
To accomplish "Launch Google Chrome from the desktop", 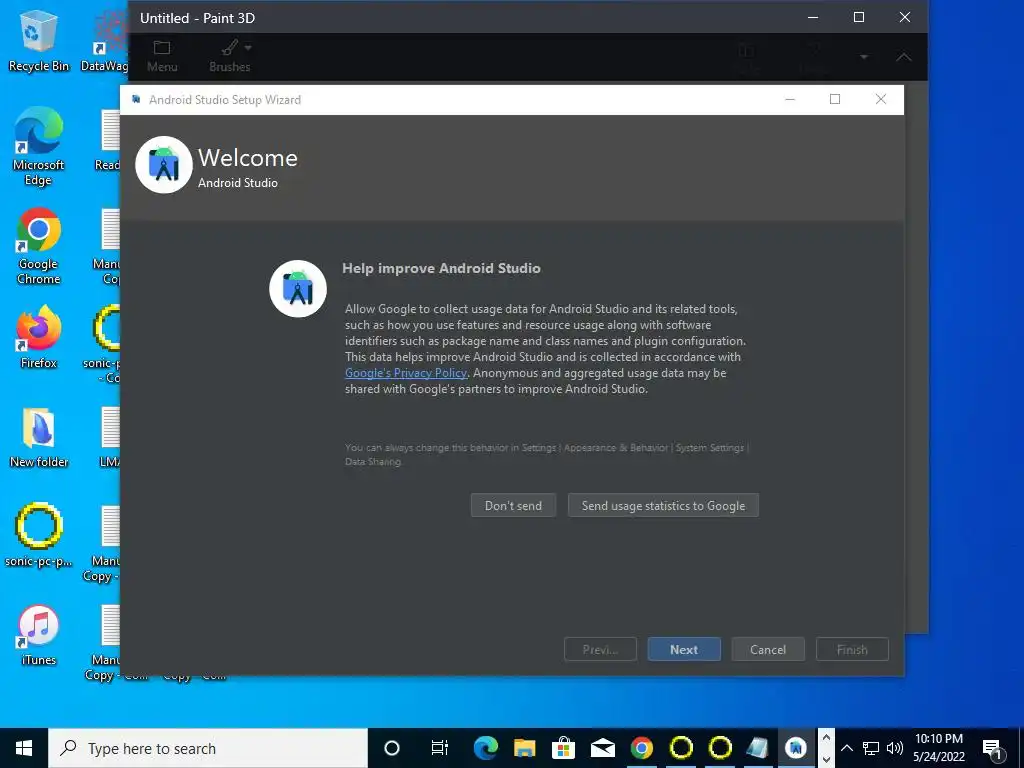I will click(38, 246).
